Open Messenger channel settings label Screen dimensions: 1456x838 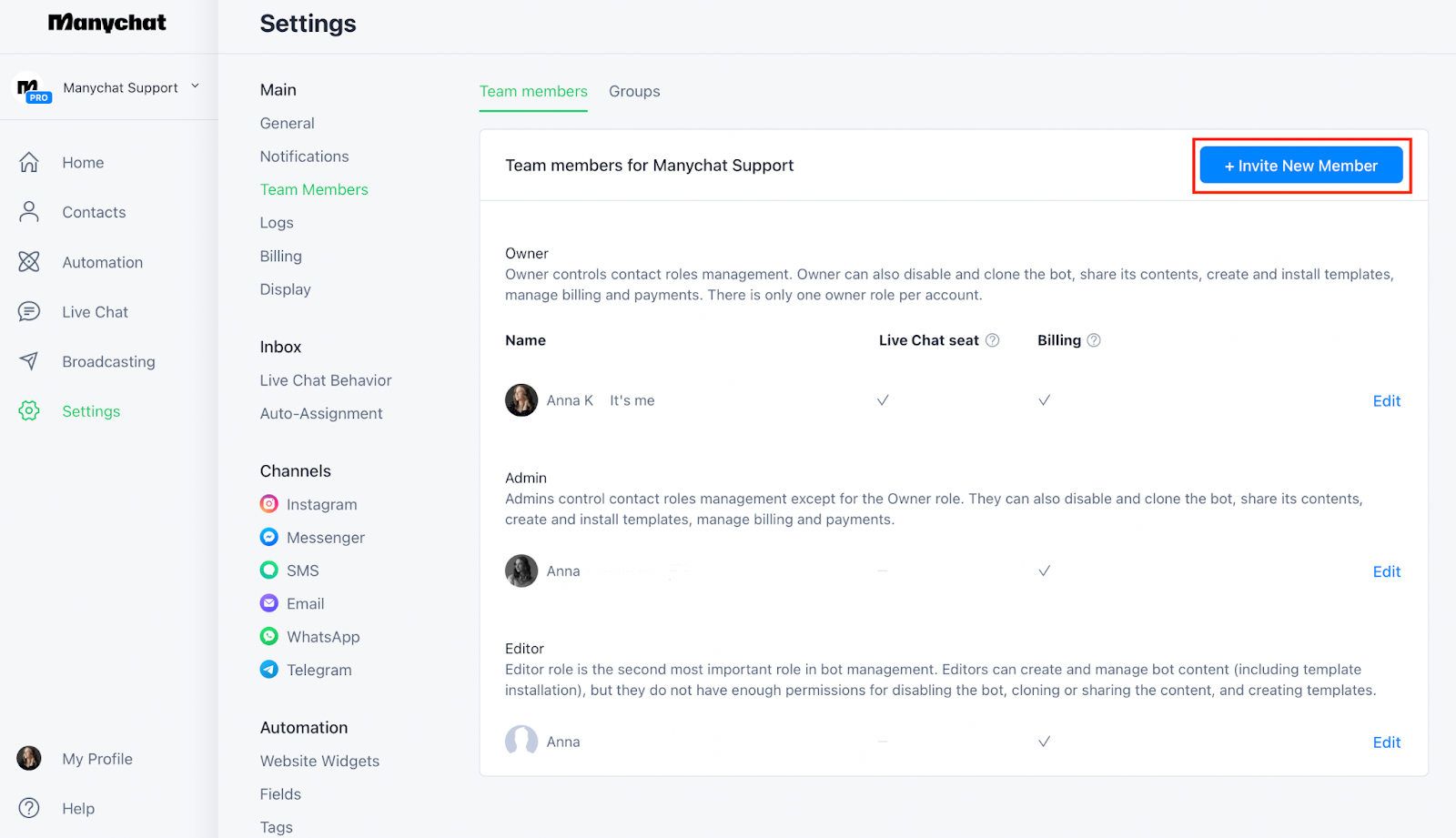coord(326,538)
